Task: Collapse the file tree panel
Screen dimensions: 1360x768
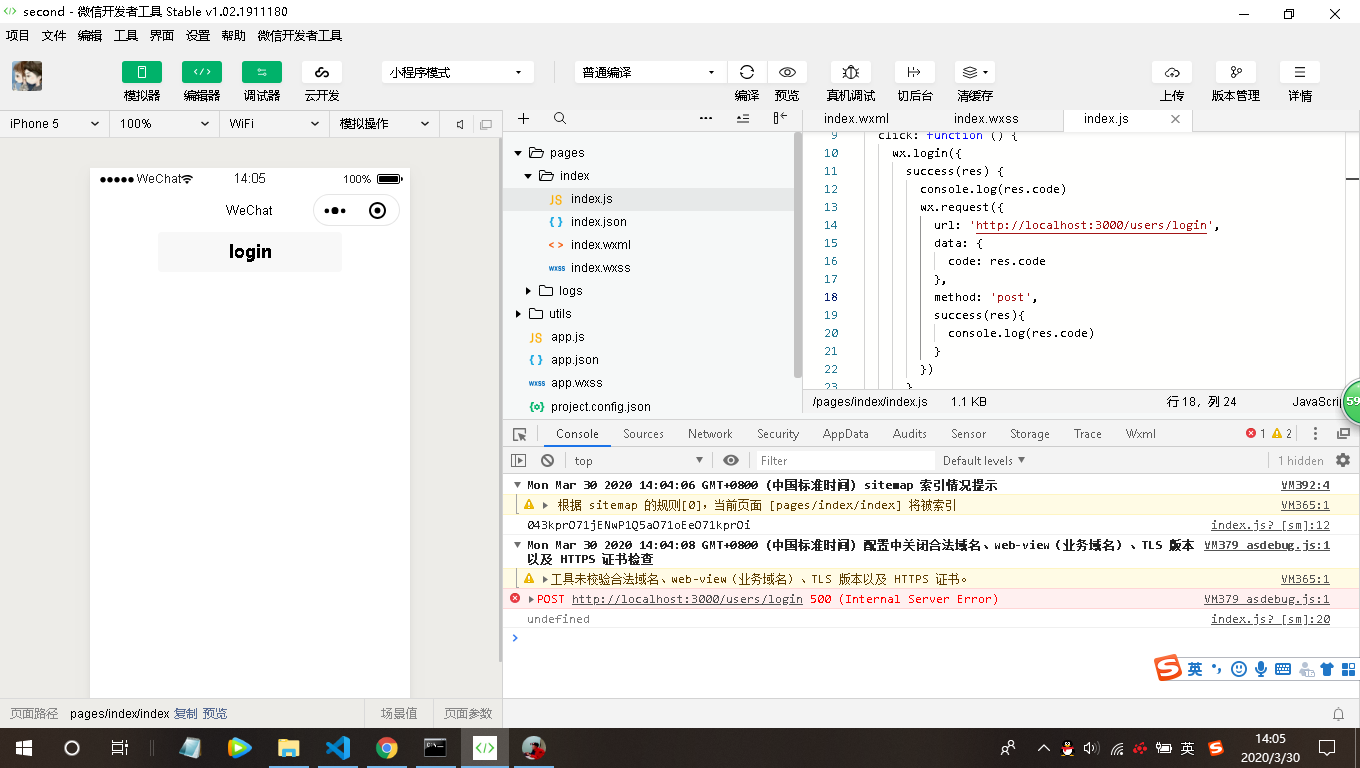Action: tap(780, 118)
